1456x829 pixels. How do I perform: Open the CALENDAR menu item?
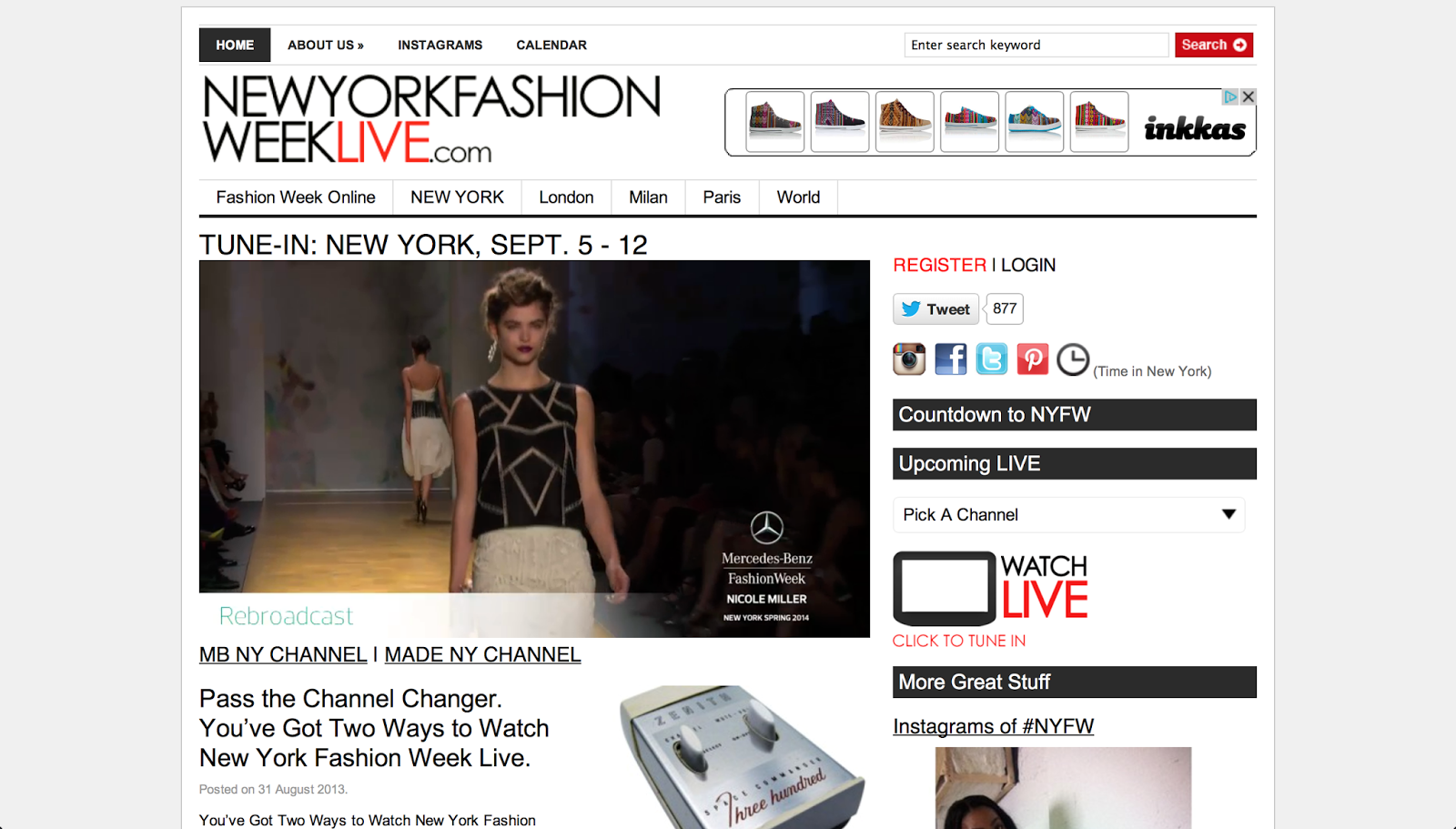(551, 45)
